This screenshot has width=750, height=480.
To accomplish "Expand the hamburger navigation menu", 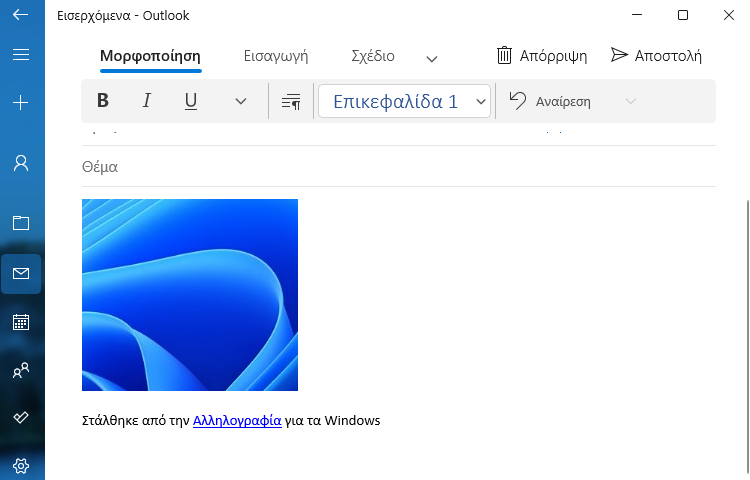I will (21, 55).
